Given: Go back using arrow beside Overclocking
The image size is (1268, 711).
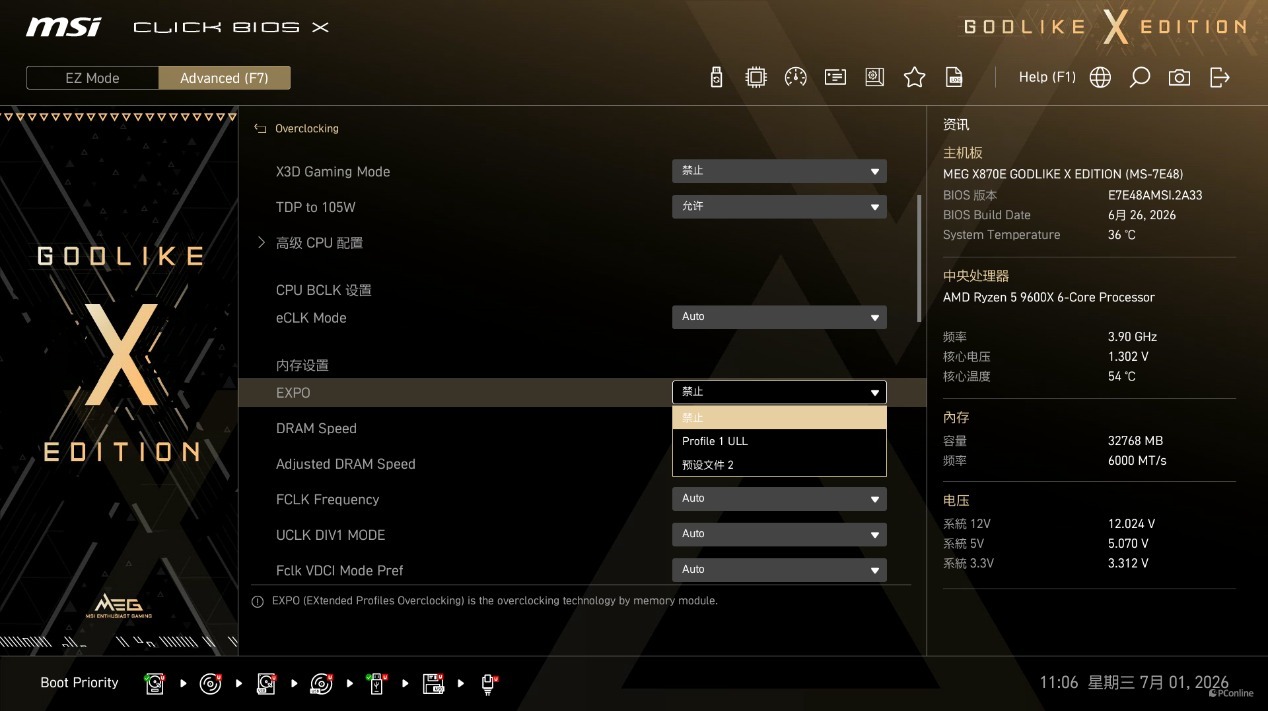Looking at the screenshot, I should click(x=260, y=128).
